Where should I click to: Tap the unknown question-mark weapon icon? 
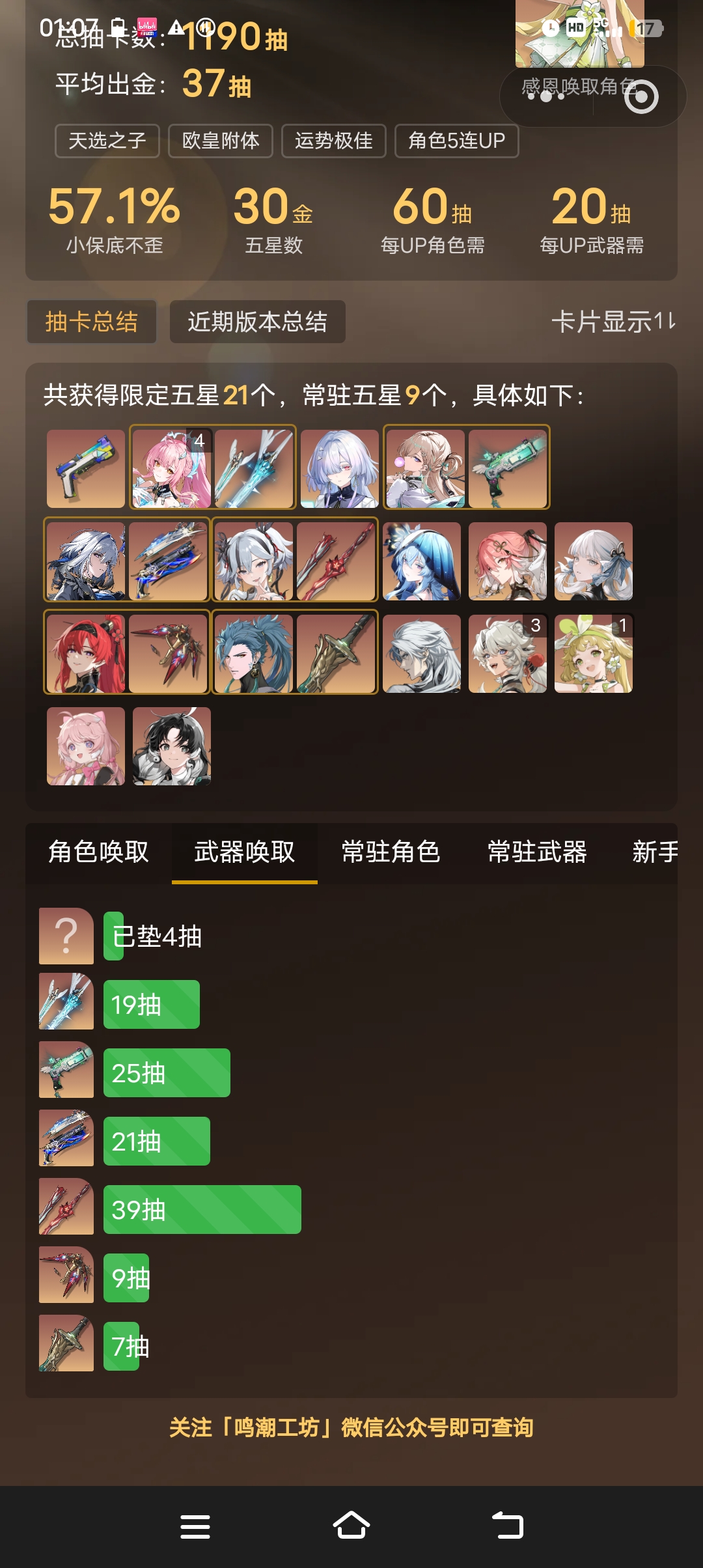pyautogui.click(x=66, y=936)
